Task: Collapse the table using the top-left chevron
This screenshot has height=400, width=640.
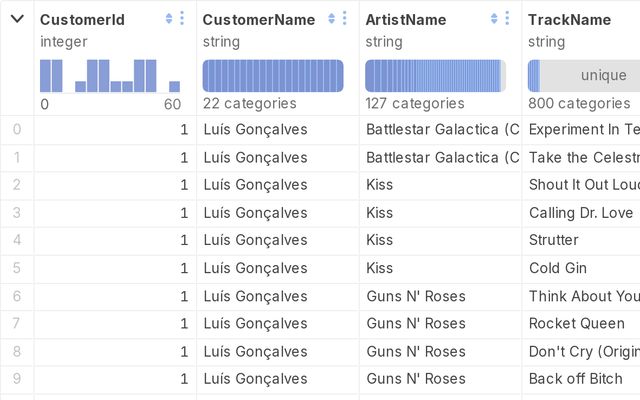Action: pyautogui.click(x=17, y=19)
